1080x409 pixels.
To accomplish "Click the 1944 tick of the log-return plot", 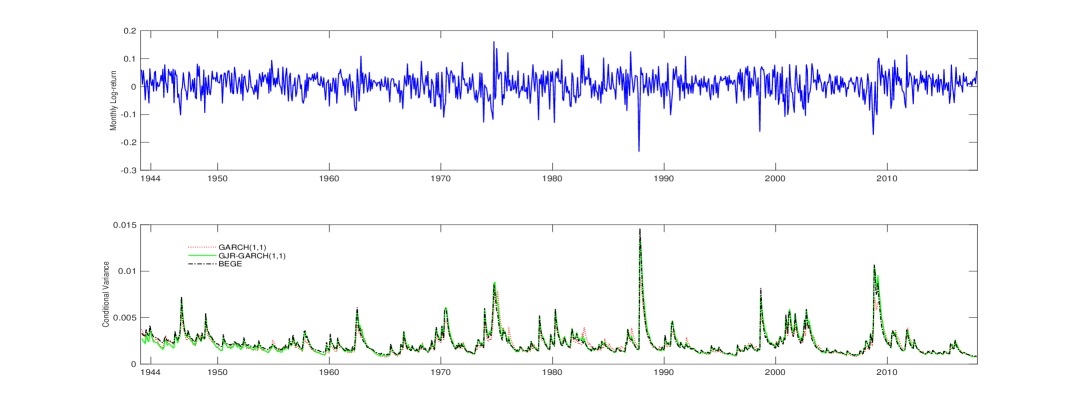I will click(150, 177).
